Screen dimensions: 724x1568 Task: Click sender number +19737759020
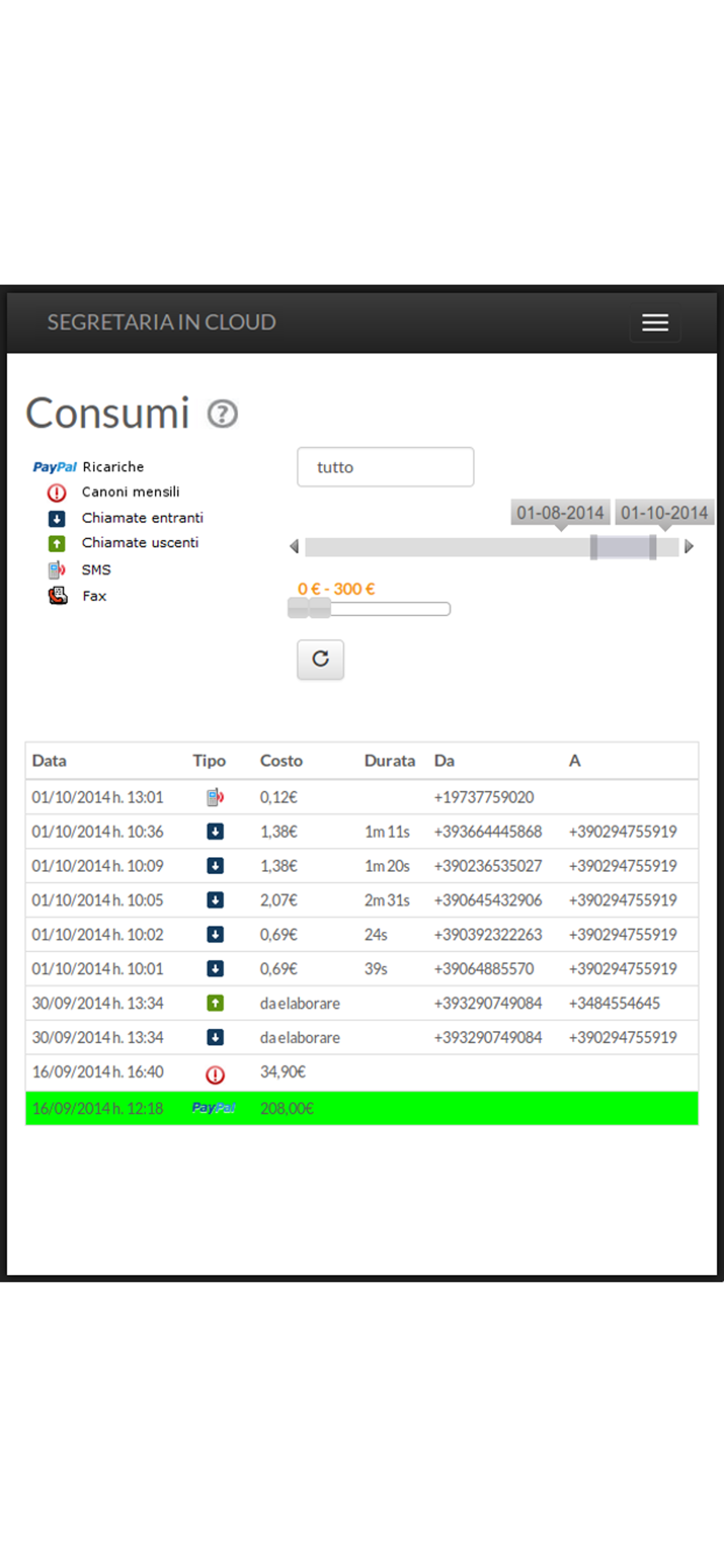484,797
